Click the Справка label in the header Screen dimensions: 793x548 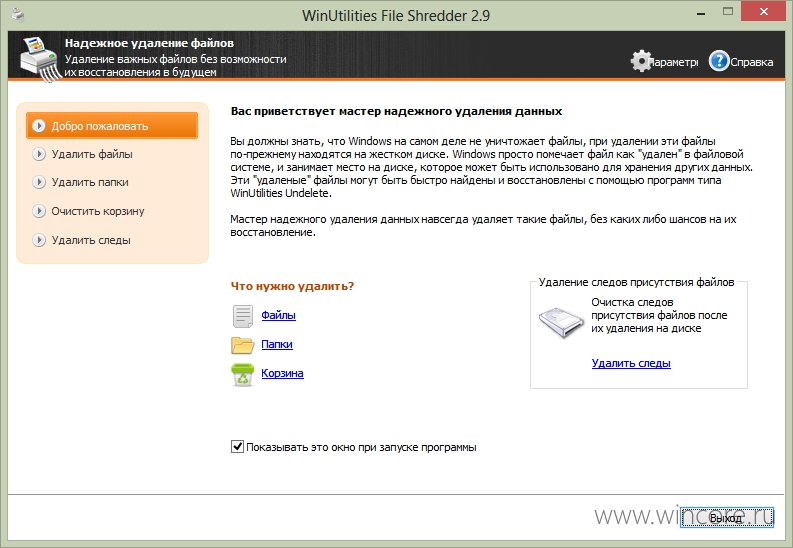(x=752, y=62)
